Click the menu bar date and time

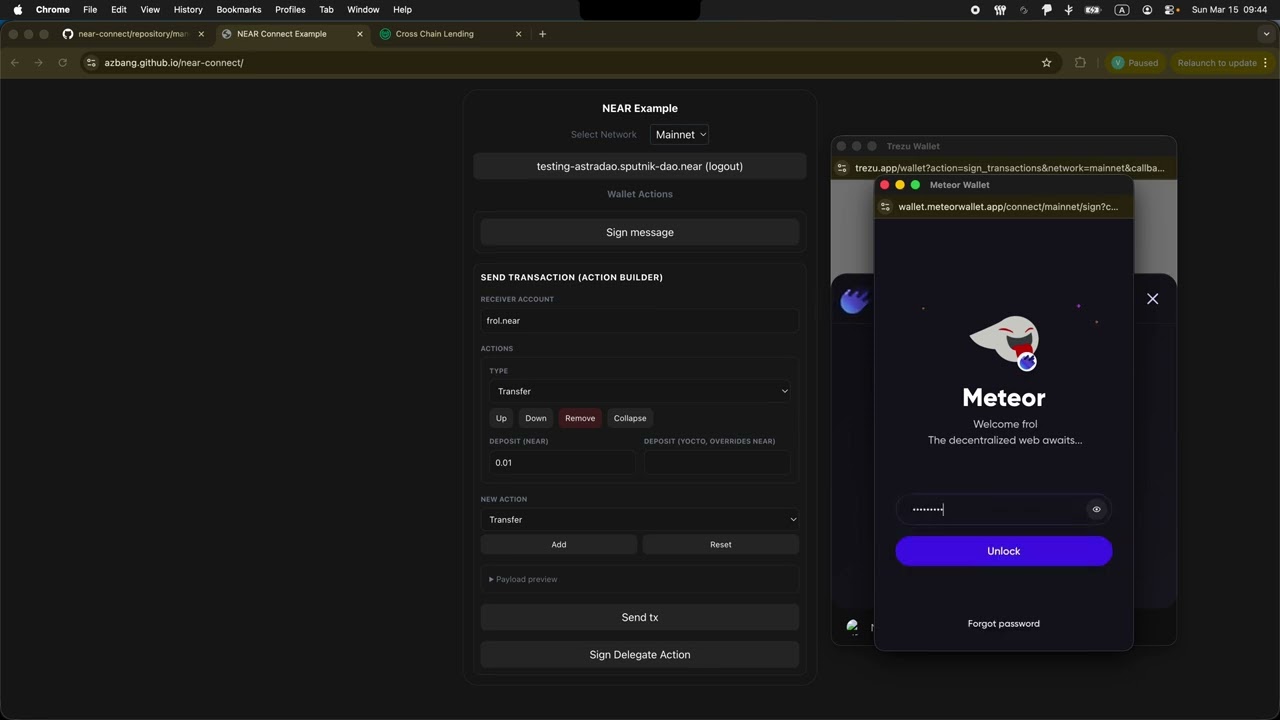coord(1230,9)
